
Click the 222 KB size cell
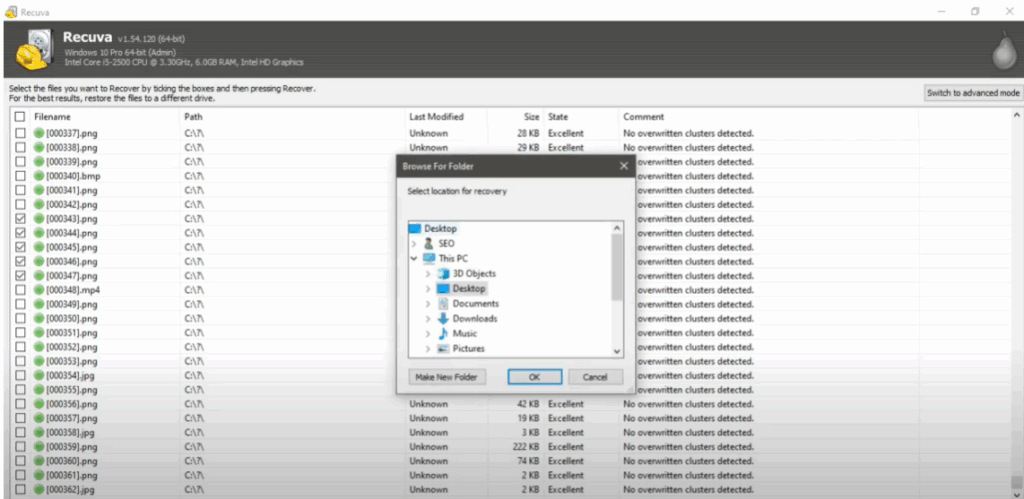[526, 447]
